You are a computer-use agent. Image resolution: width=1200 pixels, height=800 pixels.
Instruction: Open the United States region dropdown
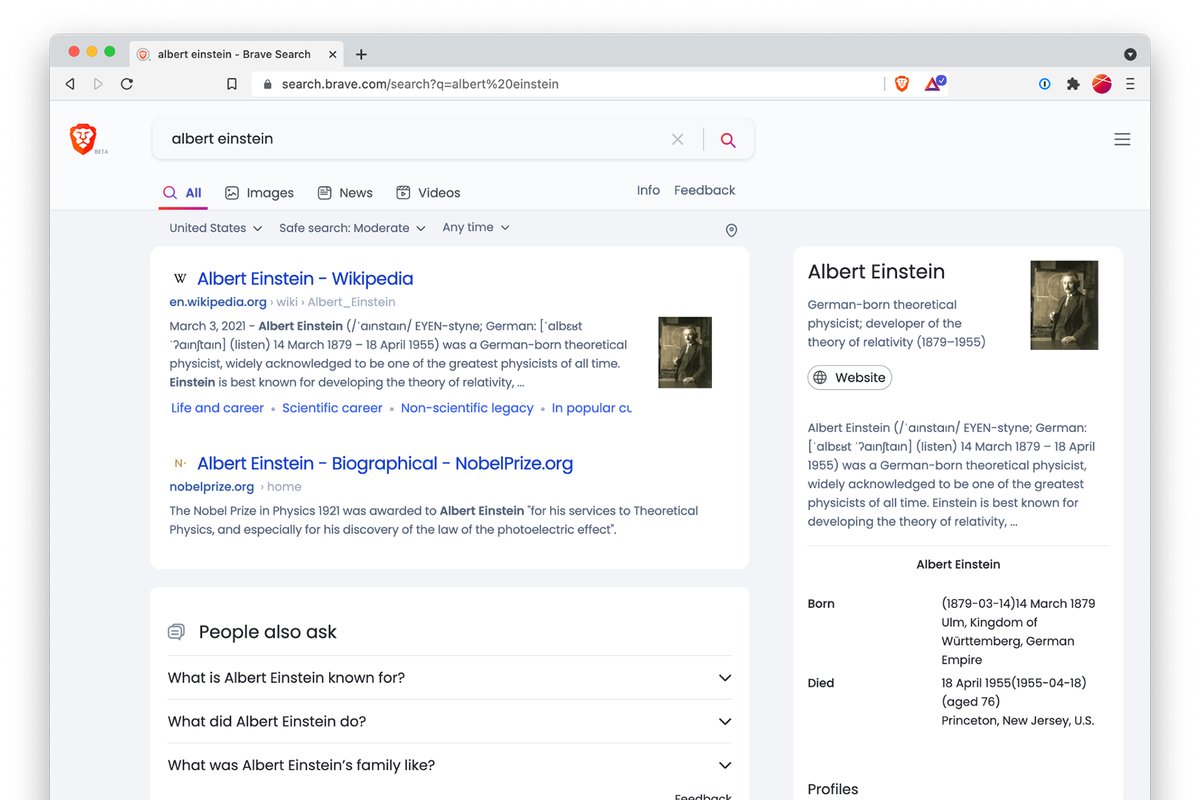tap(215, 227)
